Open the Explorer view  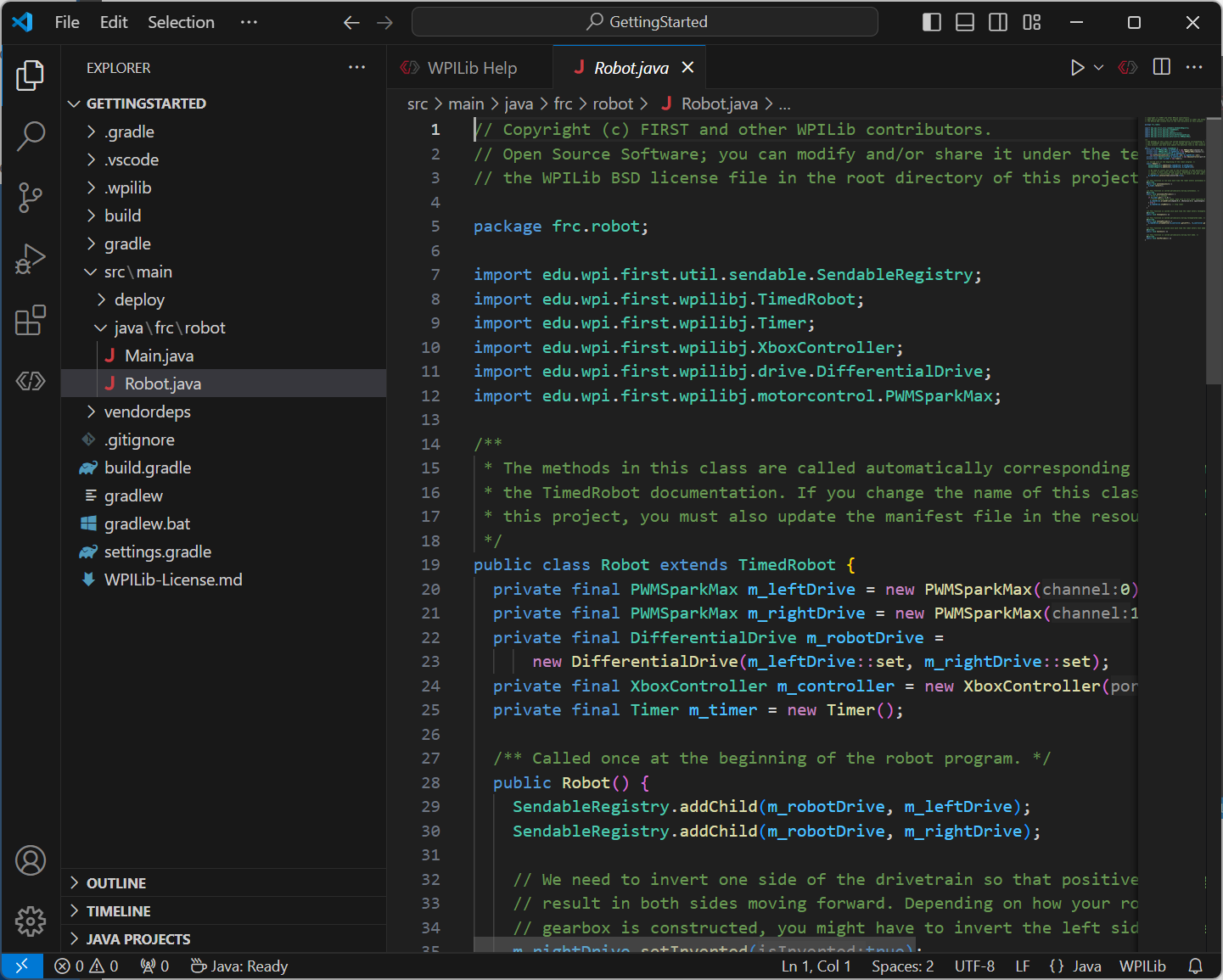(31, 75)
